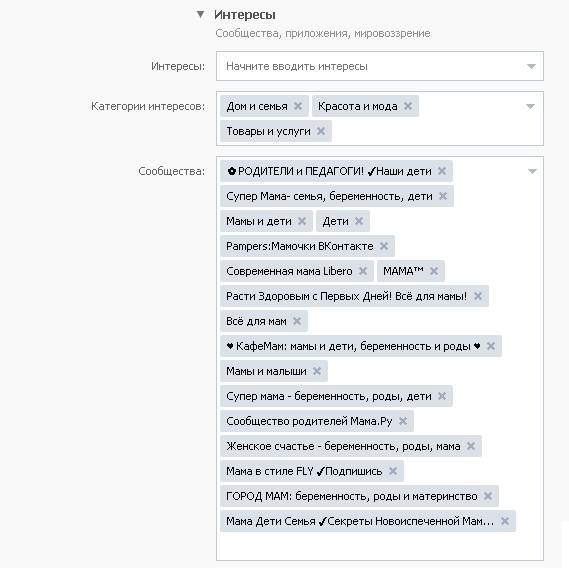Delete 'Мама в стиле FLY' community tag
The image size is (569, 568).
(393, 471)
